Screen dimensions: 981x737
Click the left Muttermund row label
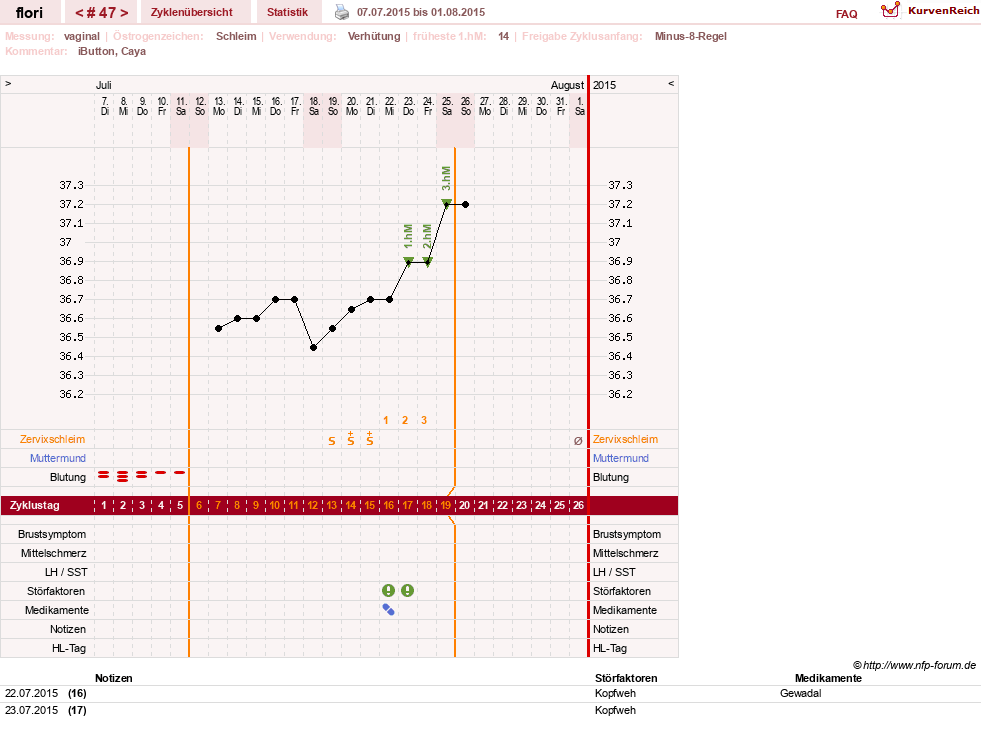[x=58, y=458]
